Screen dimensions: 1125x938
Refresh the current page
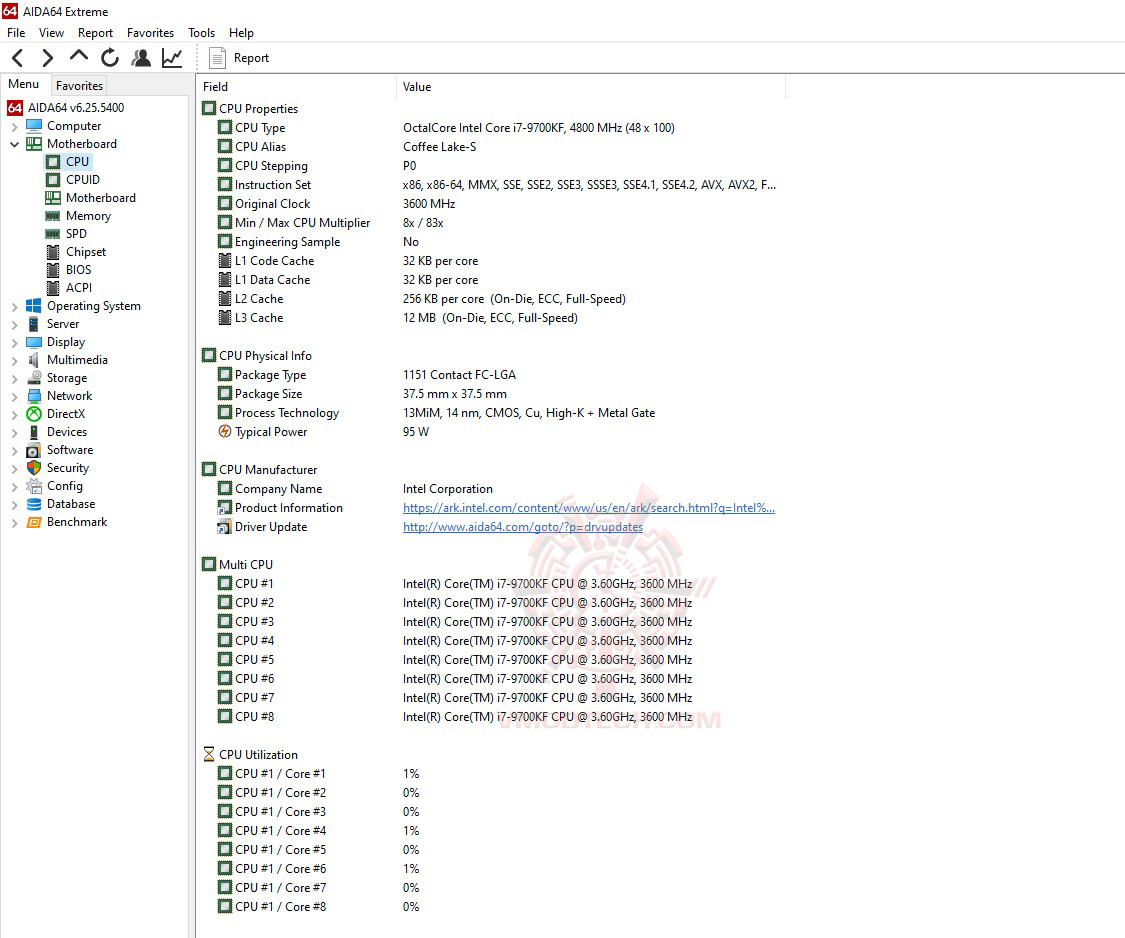coord(110,57)
